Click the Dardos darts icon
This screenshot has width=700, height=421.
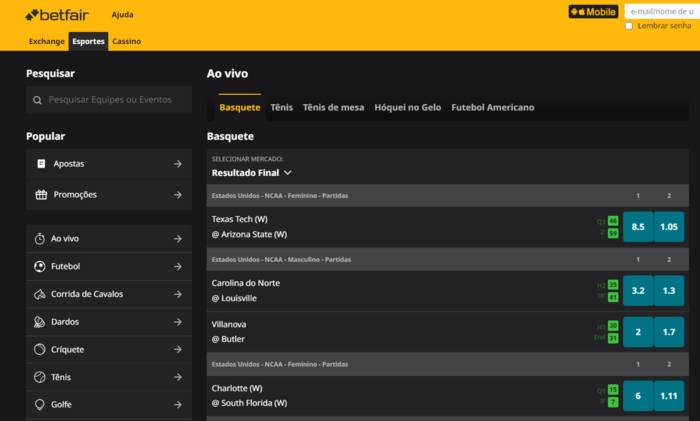40,322
